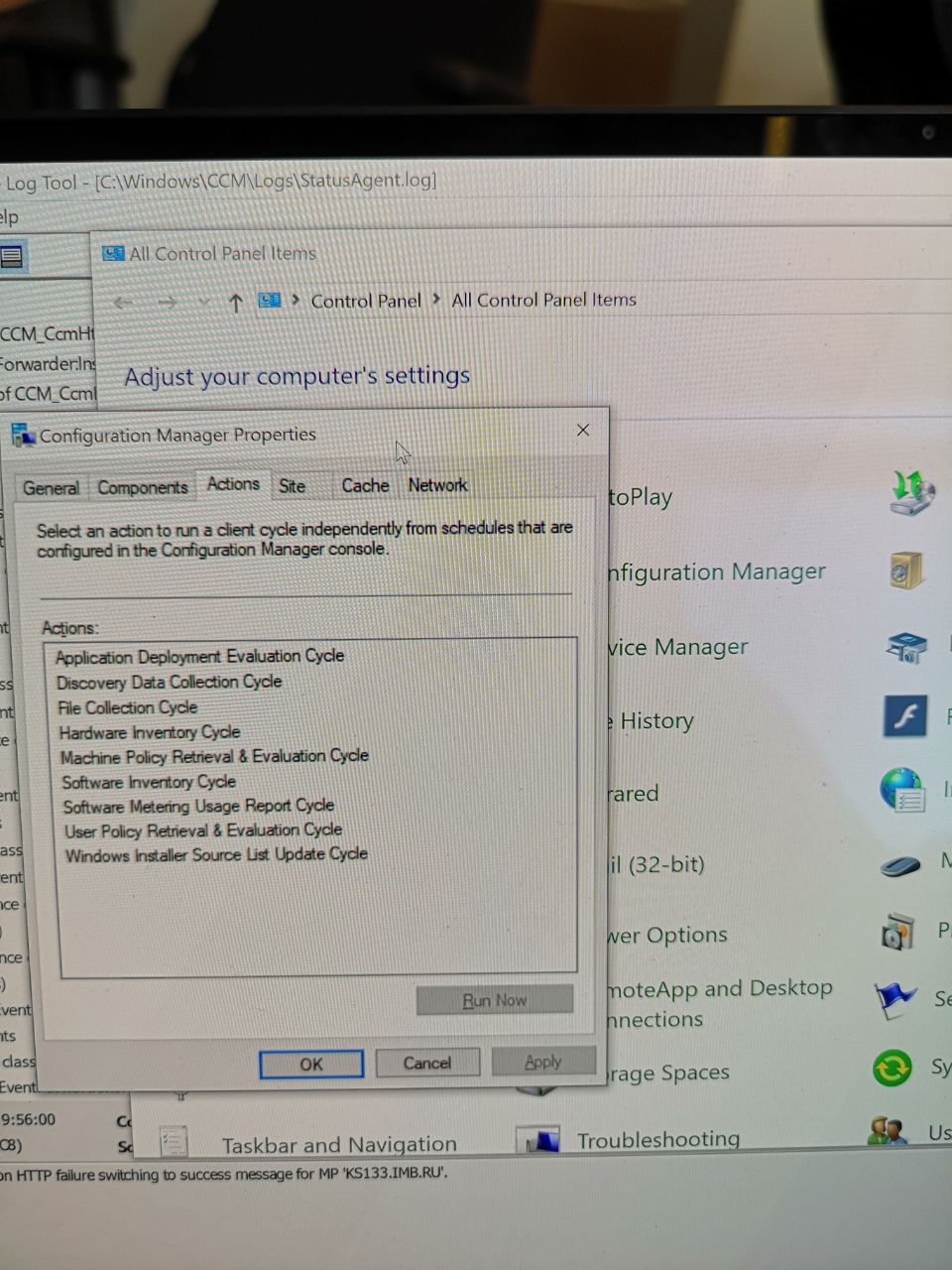Select File Collection Cycle

tap(127, 707)
